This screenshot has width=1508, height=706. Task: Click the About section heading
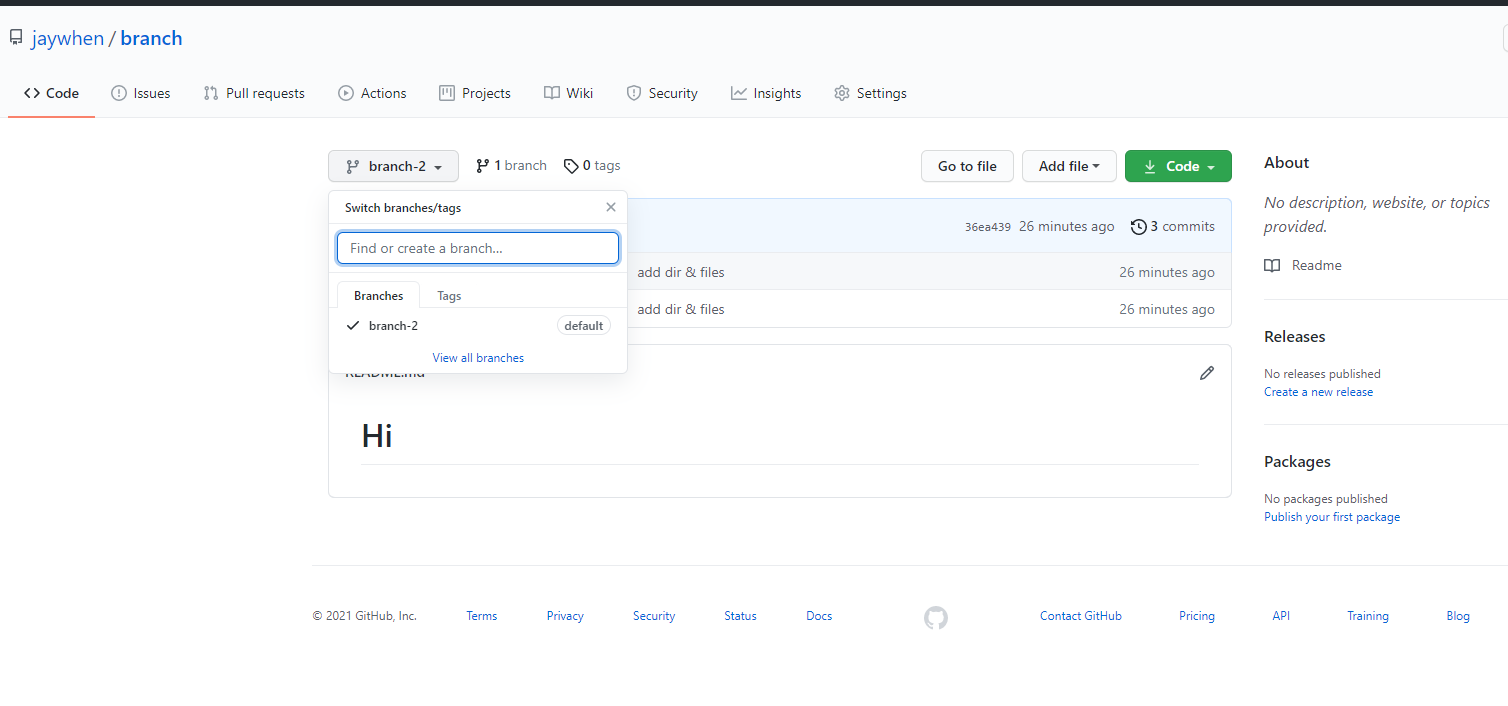[x=1286, y=163]
